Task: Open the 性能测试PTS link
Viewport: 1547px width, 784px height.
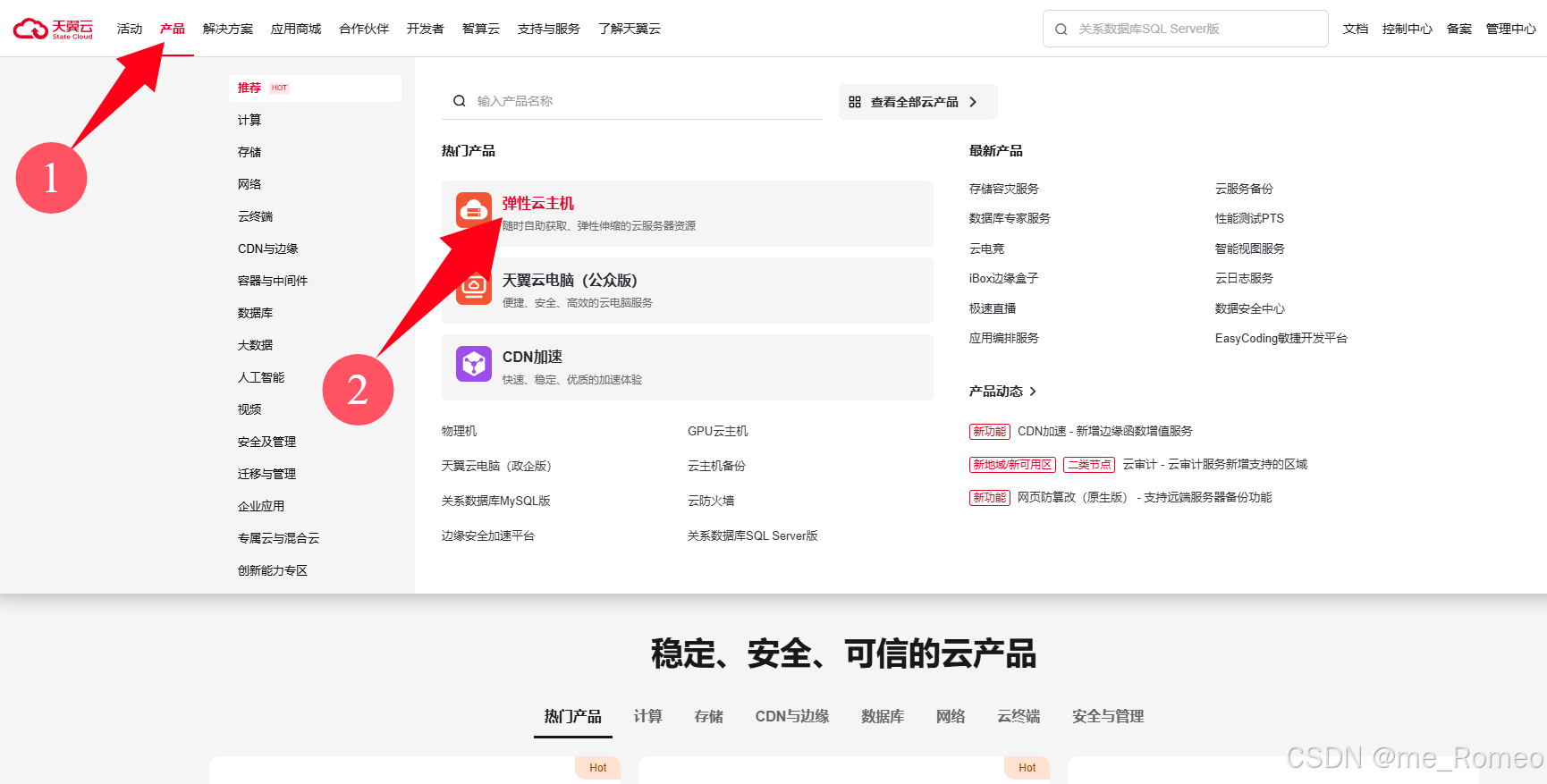Action: [x=1249, y=218]
